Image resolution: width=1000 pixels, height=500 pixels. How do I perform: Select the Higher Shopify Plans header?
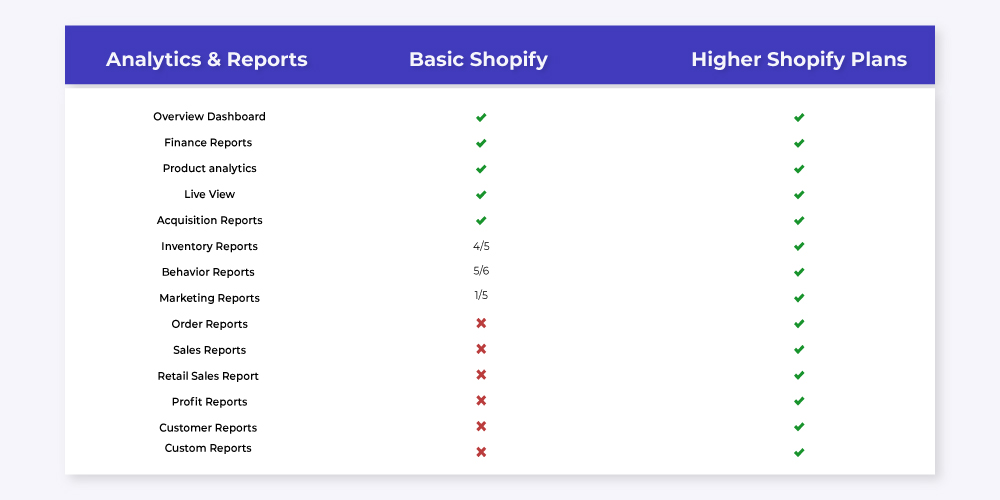[799, 59]
